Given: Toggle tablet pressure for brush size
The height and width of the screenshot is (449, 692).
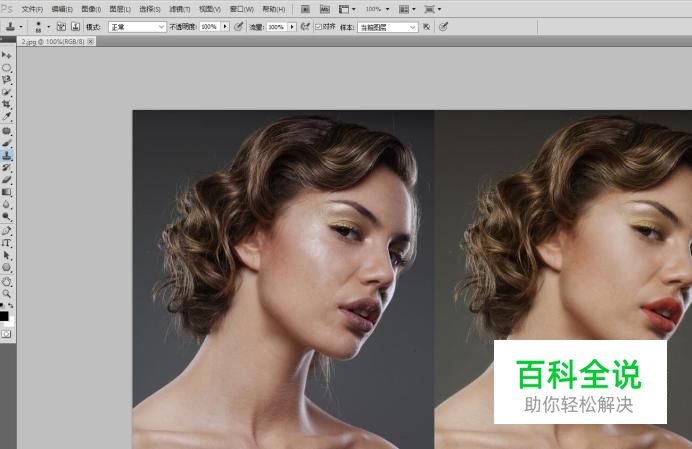Looking at the screenshot, I should 444,27.
